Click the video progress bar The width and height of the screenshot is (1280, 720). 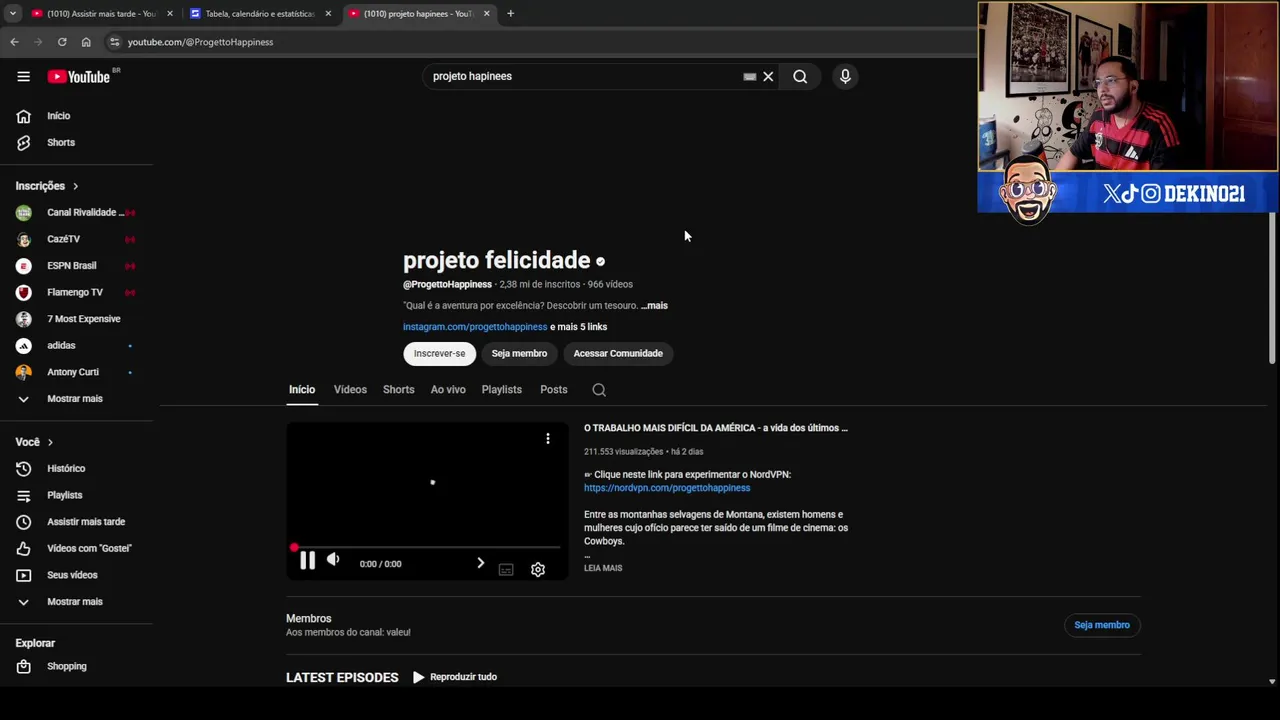(427, 547)
